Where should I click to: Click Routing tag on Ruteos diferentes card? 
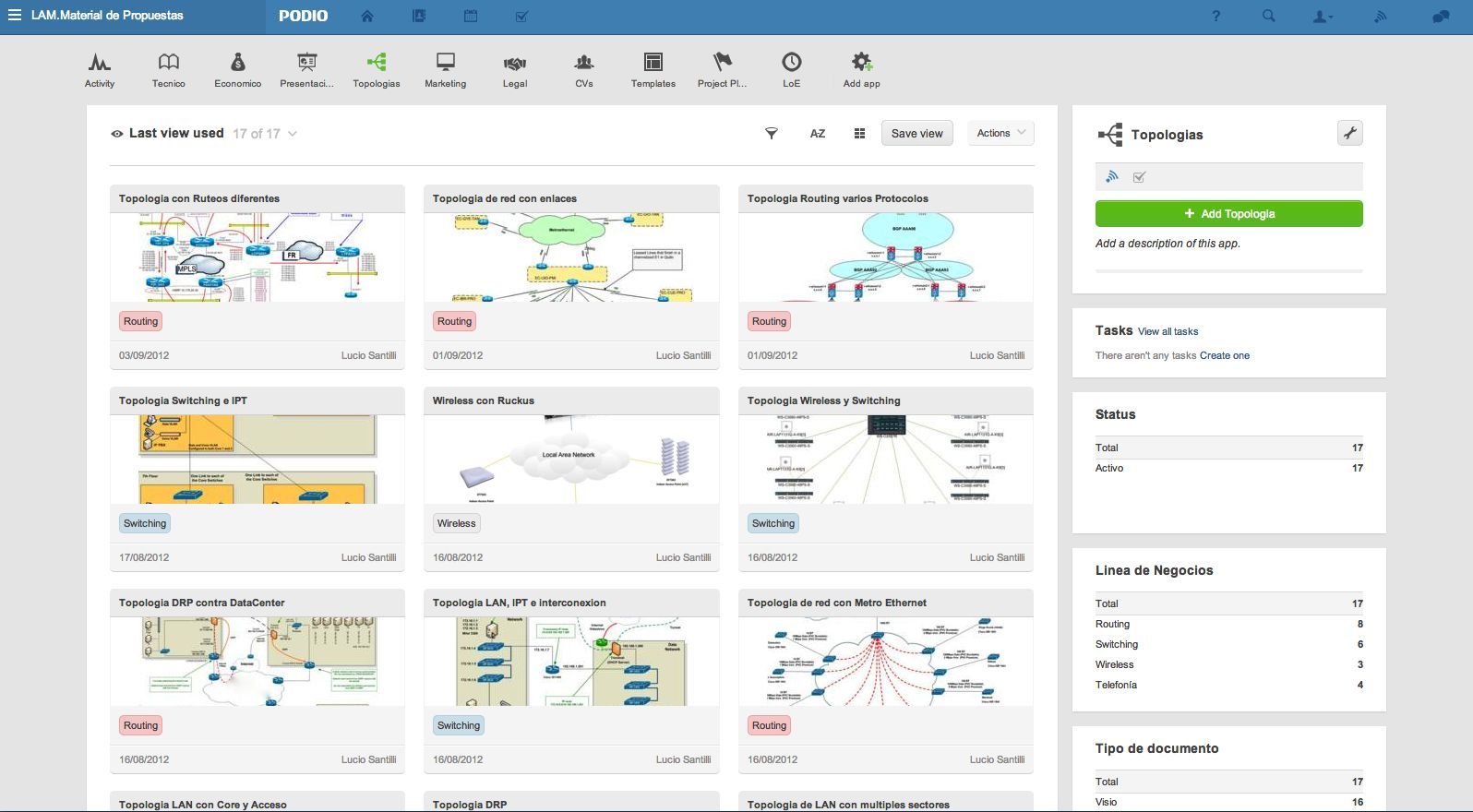(x=140, y=321)
